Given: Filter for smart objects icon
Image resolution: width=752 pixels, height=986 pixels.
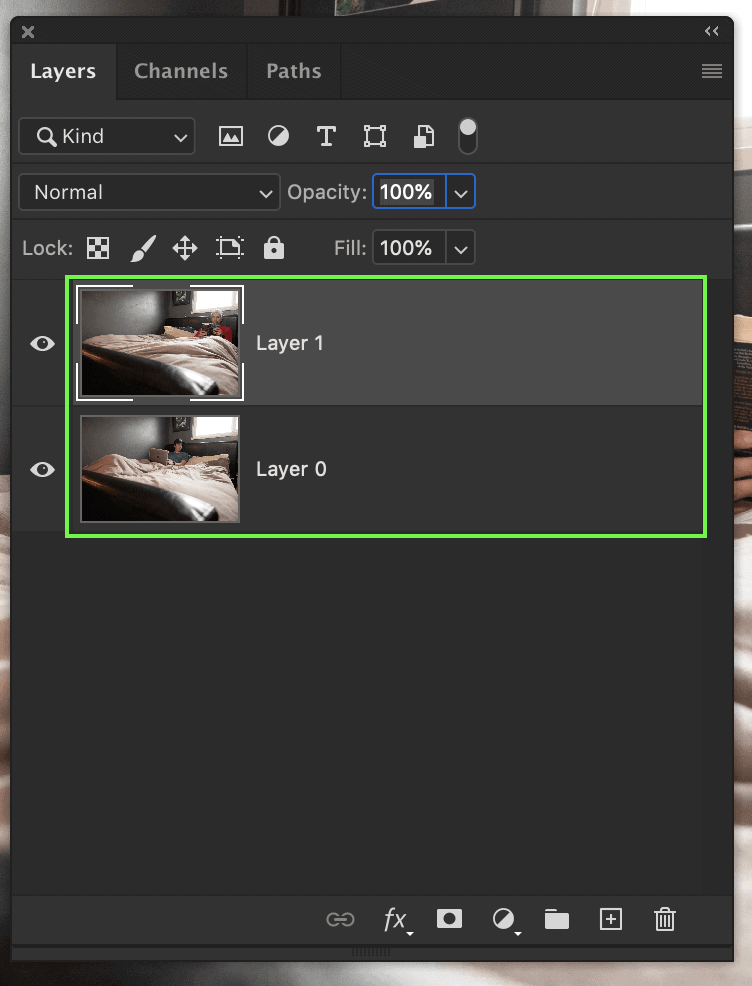Looking at the screenshot, I should point(424,136).
